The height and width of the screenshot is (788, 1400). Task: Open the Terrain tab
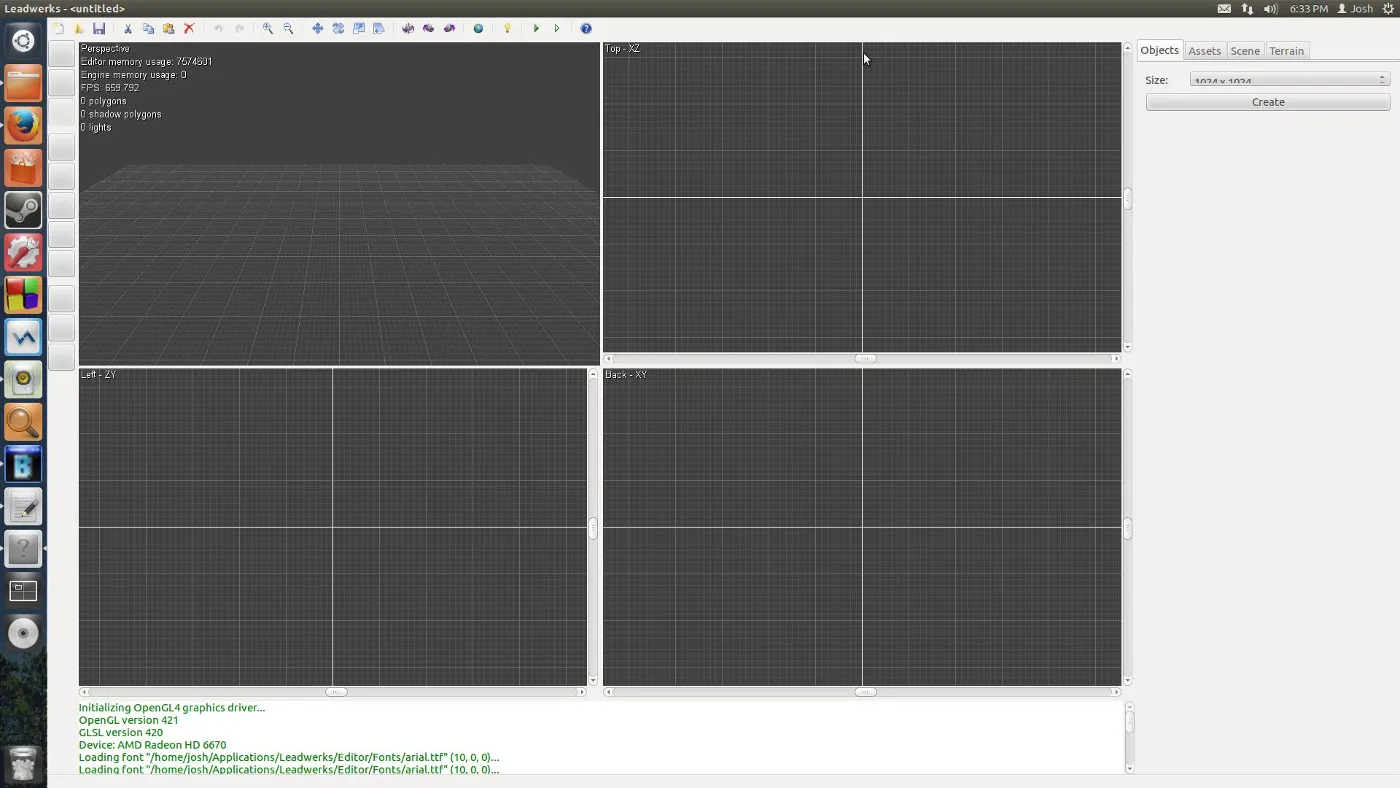click(x=1286, y=51)
